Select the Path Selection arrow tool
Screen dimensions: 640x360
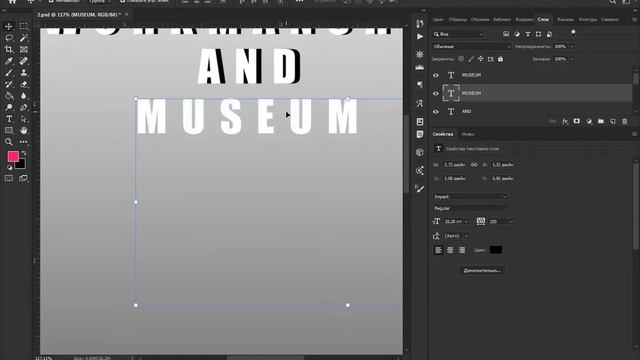24,119
